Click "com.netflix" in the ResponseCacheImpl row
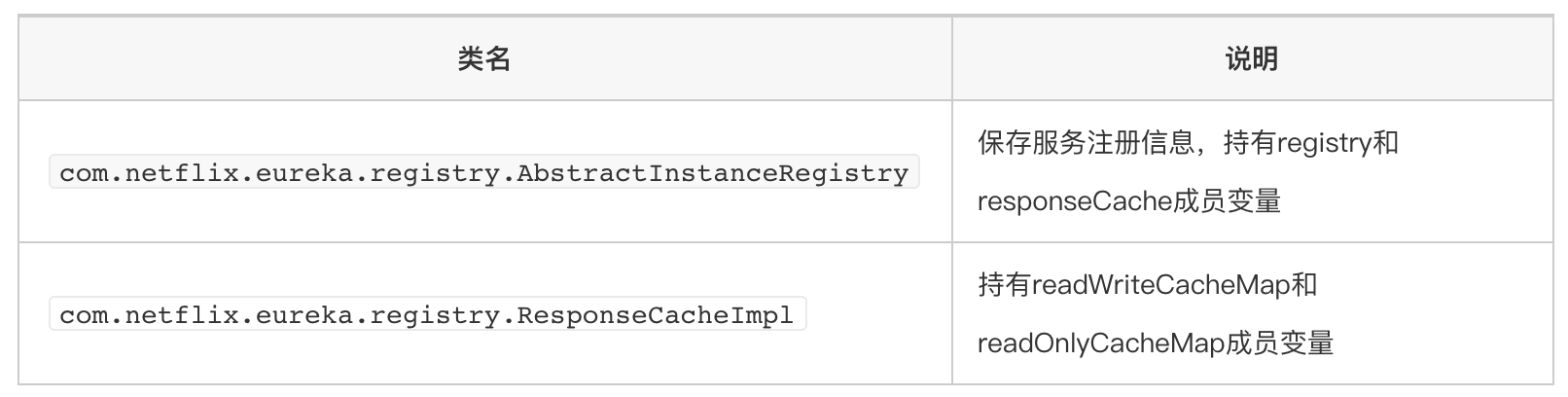Screen dimensions: 1568x397 pyautogui.click(x=150, y=315)
